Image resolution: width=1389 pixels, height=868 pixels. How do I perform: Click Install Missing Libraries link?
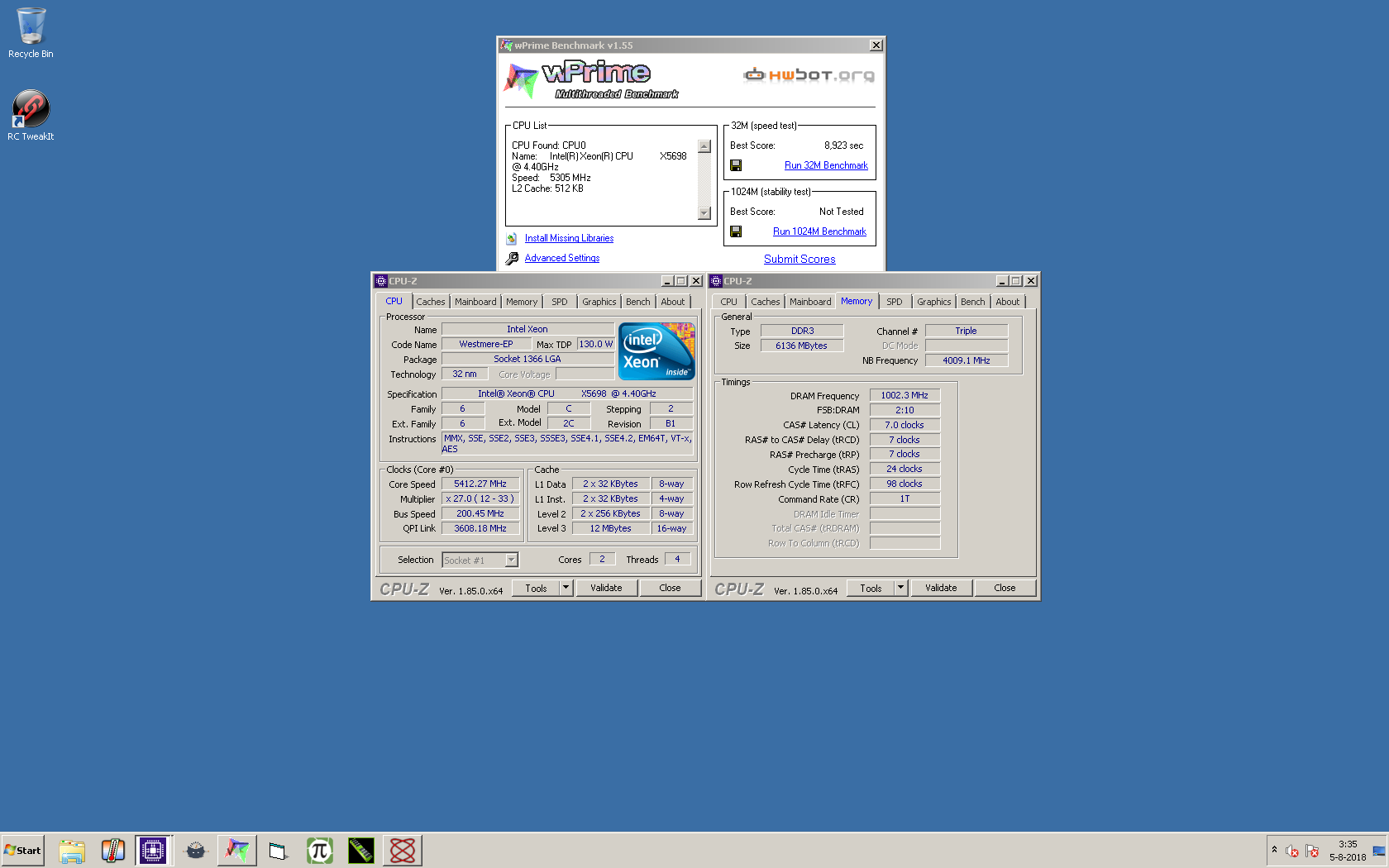[569, 238]
